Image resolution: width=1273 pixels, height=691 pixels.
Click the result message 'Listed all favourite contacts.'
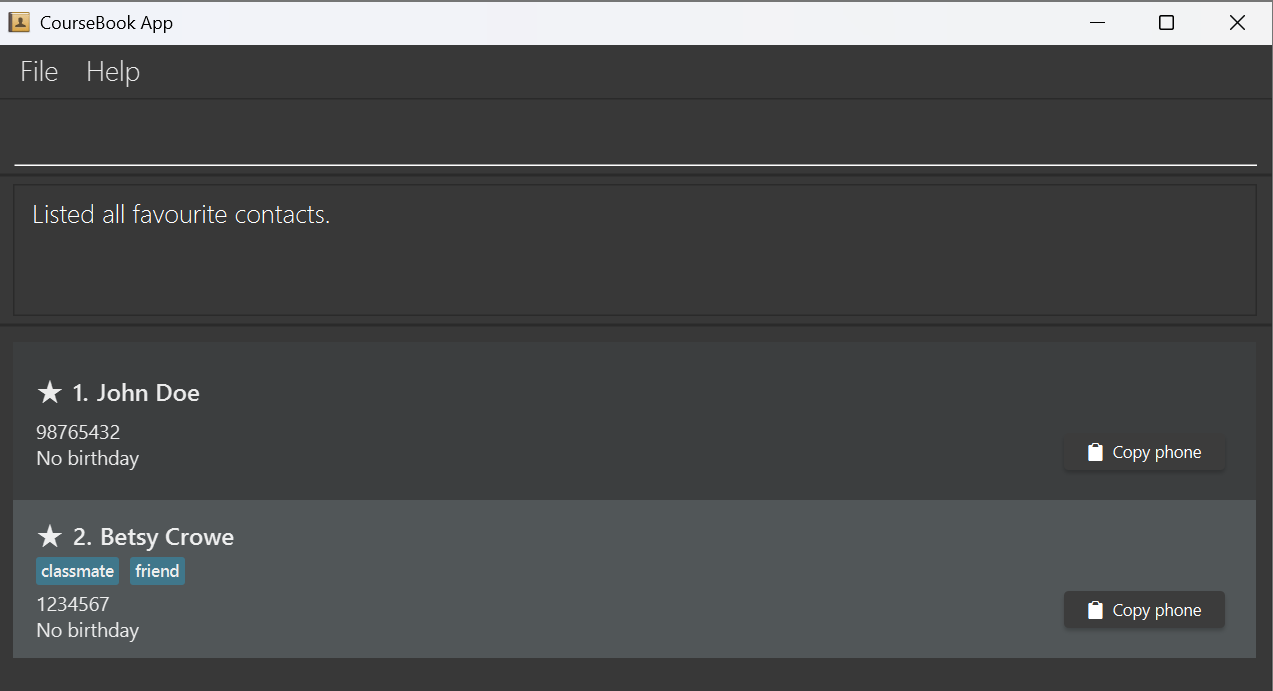pyautogui.click(x=181, y=215)
